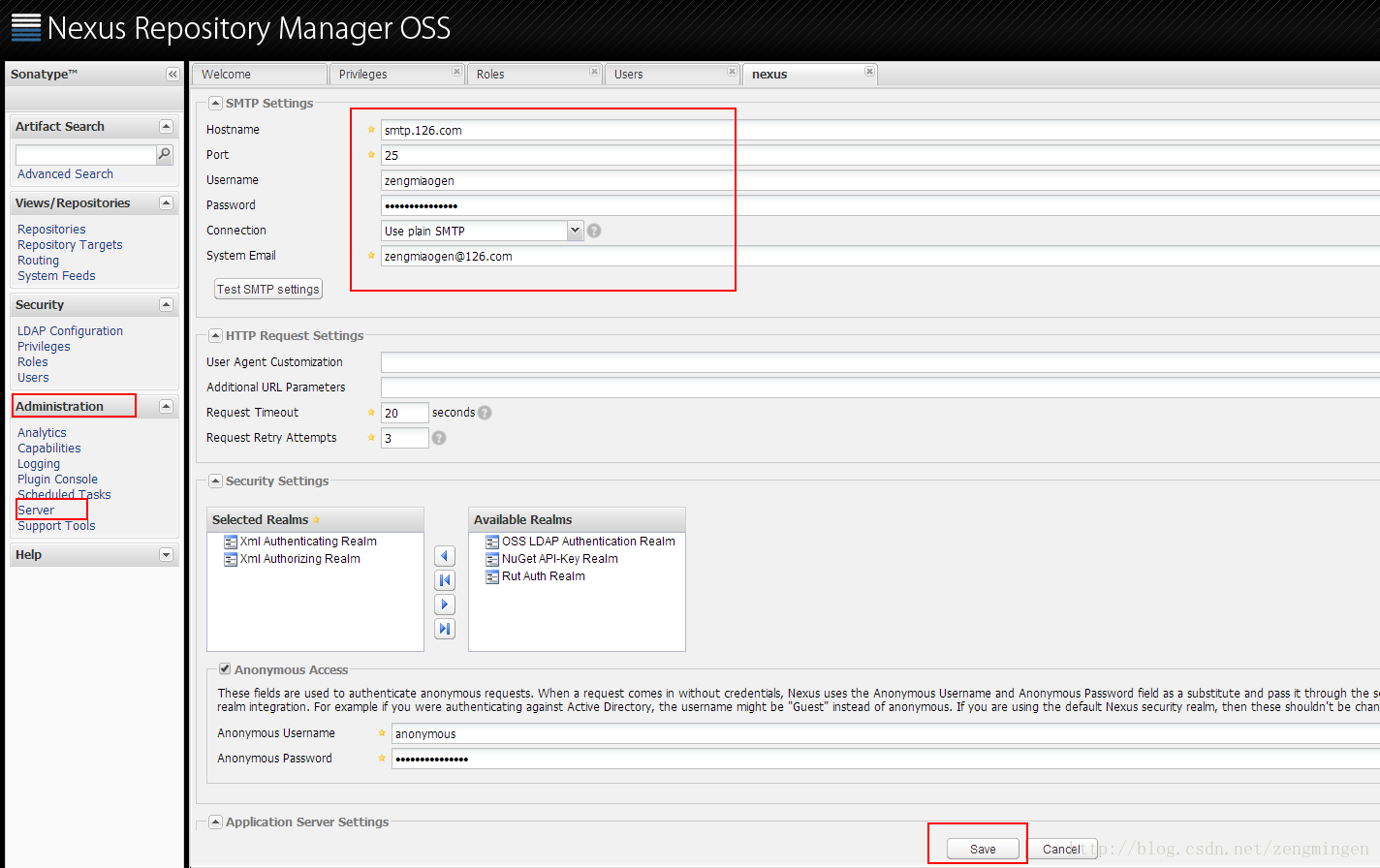Click the Request Timeout input field

click(404, 413)
